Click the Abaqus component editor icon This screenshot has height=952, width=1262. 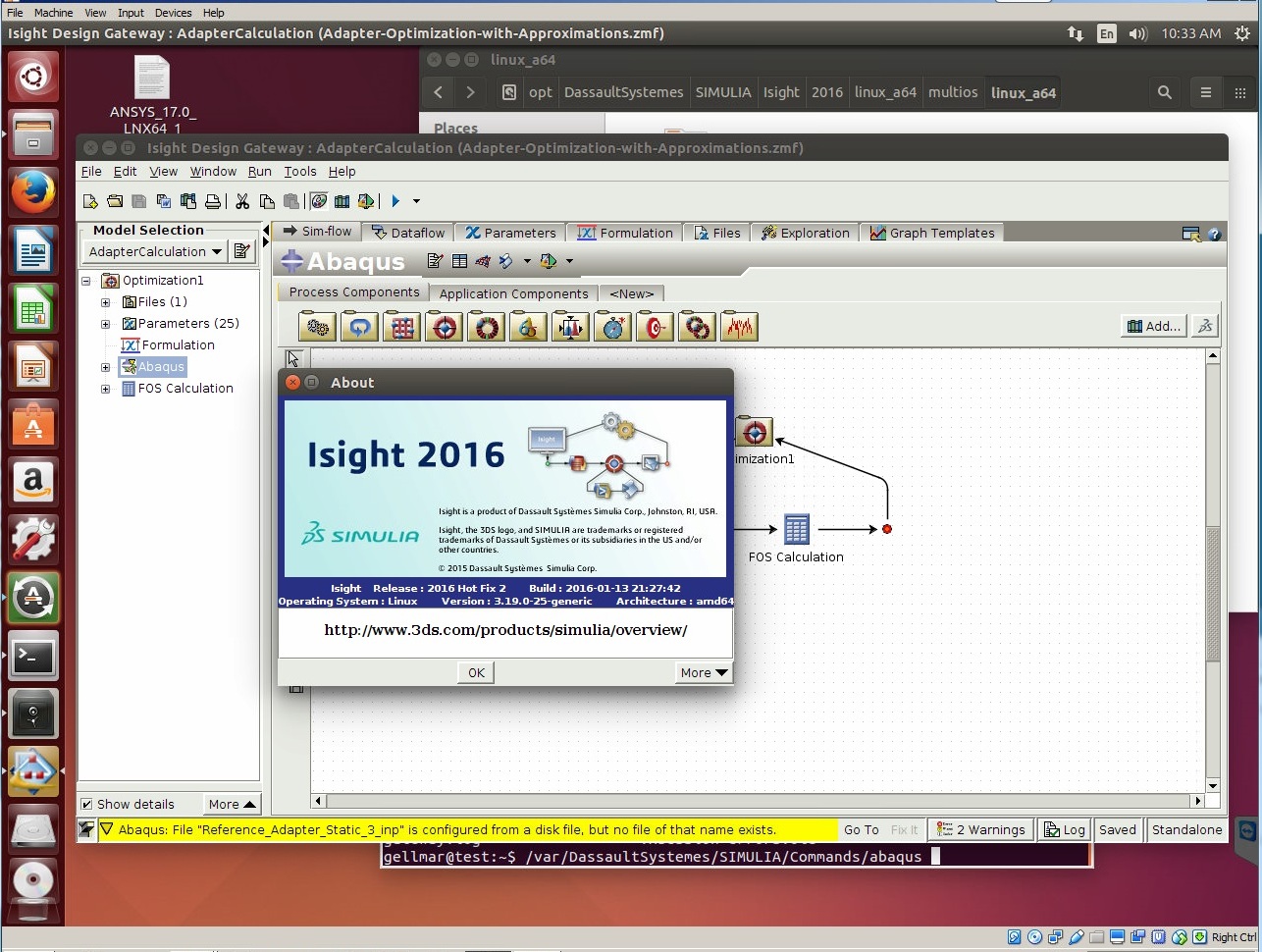435,261
